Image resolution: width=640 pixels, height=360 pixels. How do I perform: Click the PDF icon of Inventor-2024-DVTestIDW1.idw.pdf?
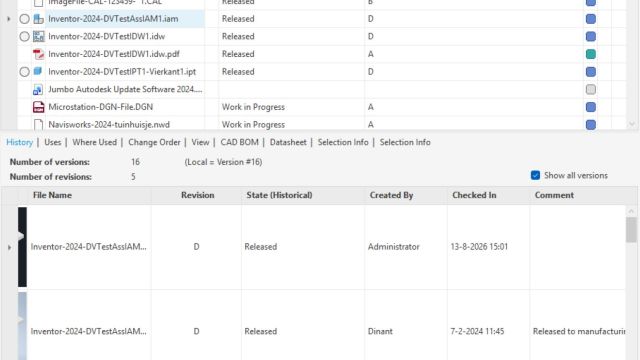[x=38, y=54]
